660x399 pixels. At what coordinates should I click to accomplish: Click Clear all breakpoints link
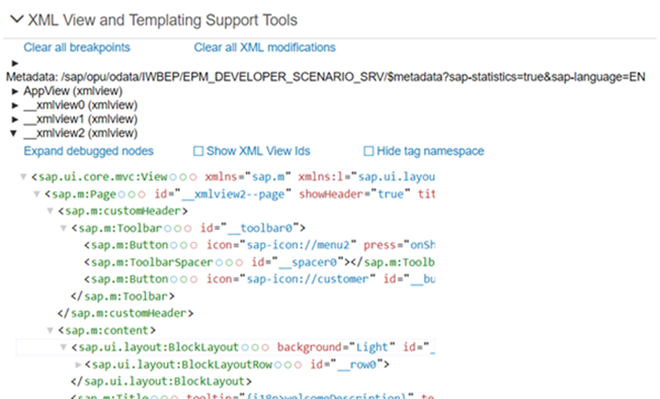point(77,48)
